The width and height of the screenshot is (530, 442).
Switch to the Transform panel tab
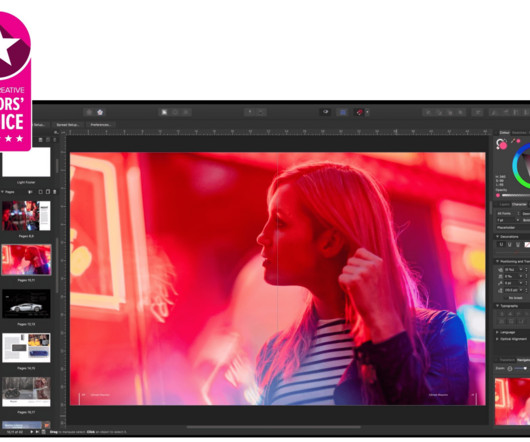click(507, 360)
